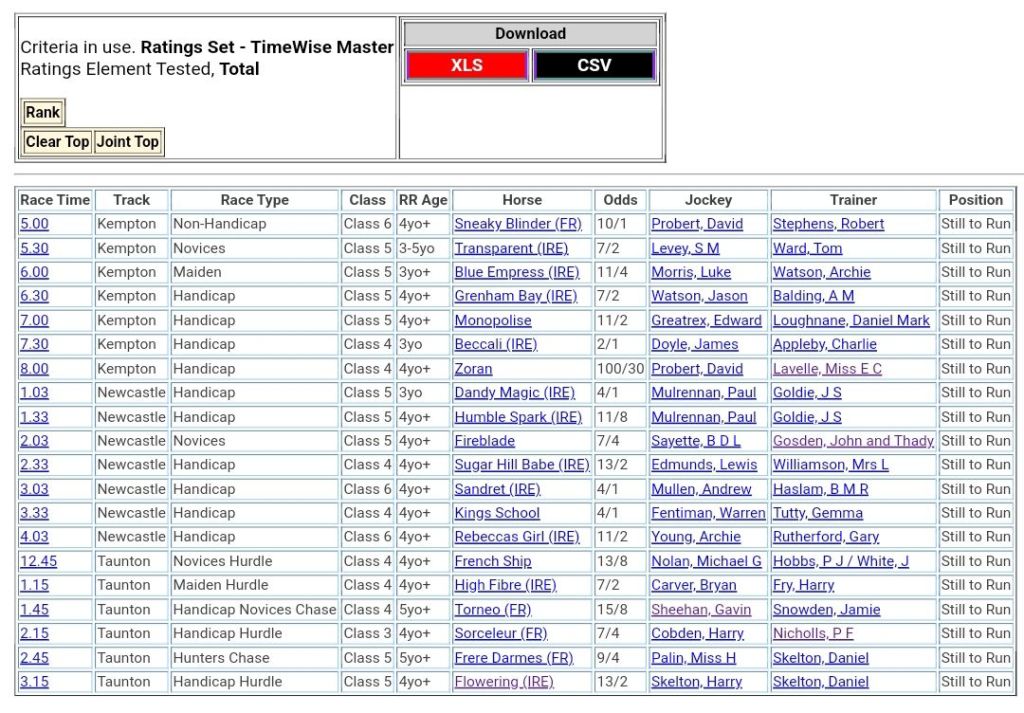Download the ratings as XLS
The height and width of the screenshot is (713, 1024).
click(466, 66)
